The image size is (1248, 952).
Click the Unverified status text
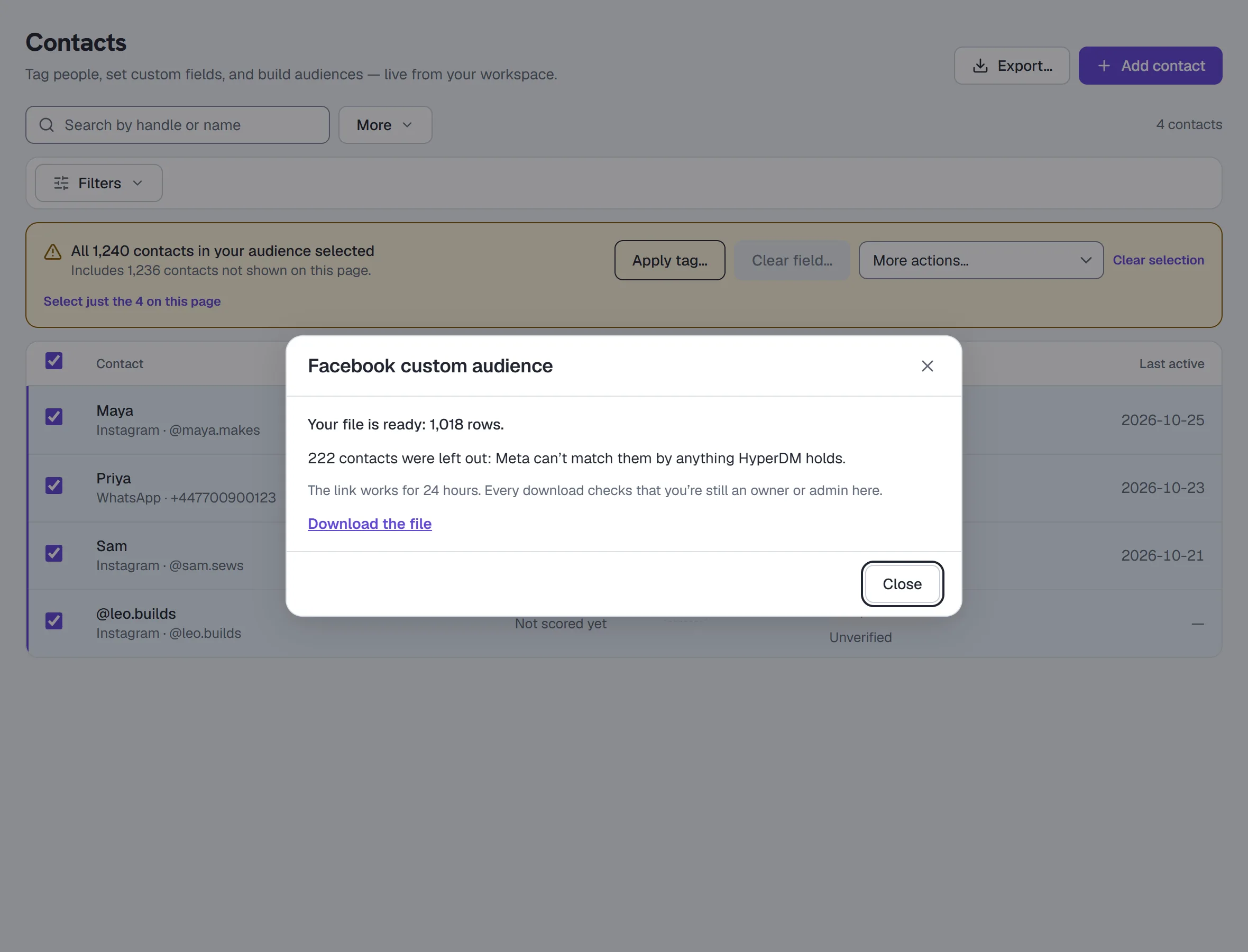point(860,637)
